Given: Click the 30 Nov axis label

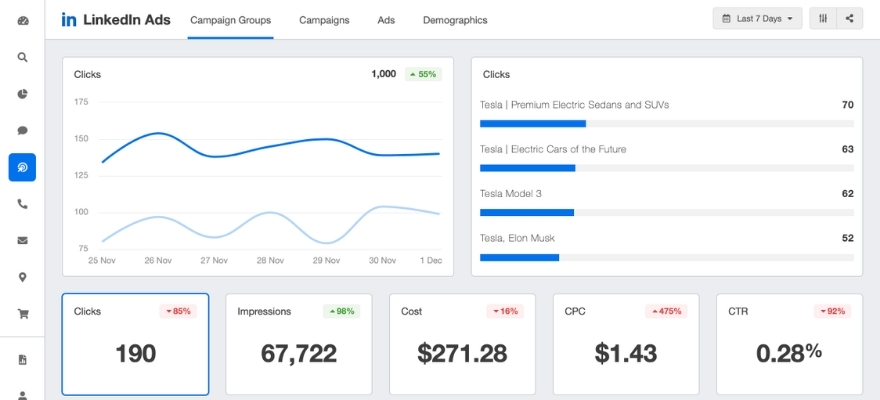Looking at the screenshot, I should click(382, 260).
